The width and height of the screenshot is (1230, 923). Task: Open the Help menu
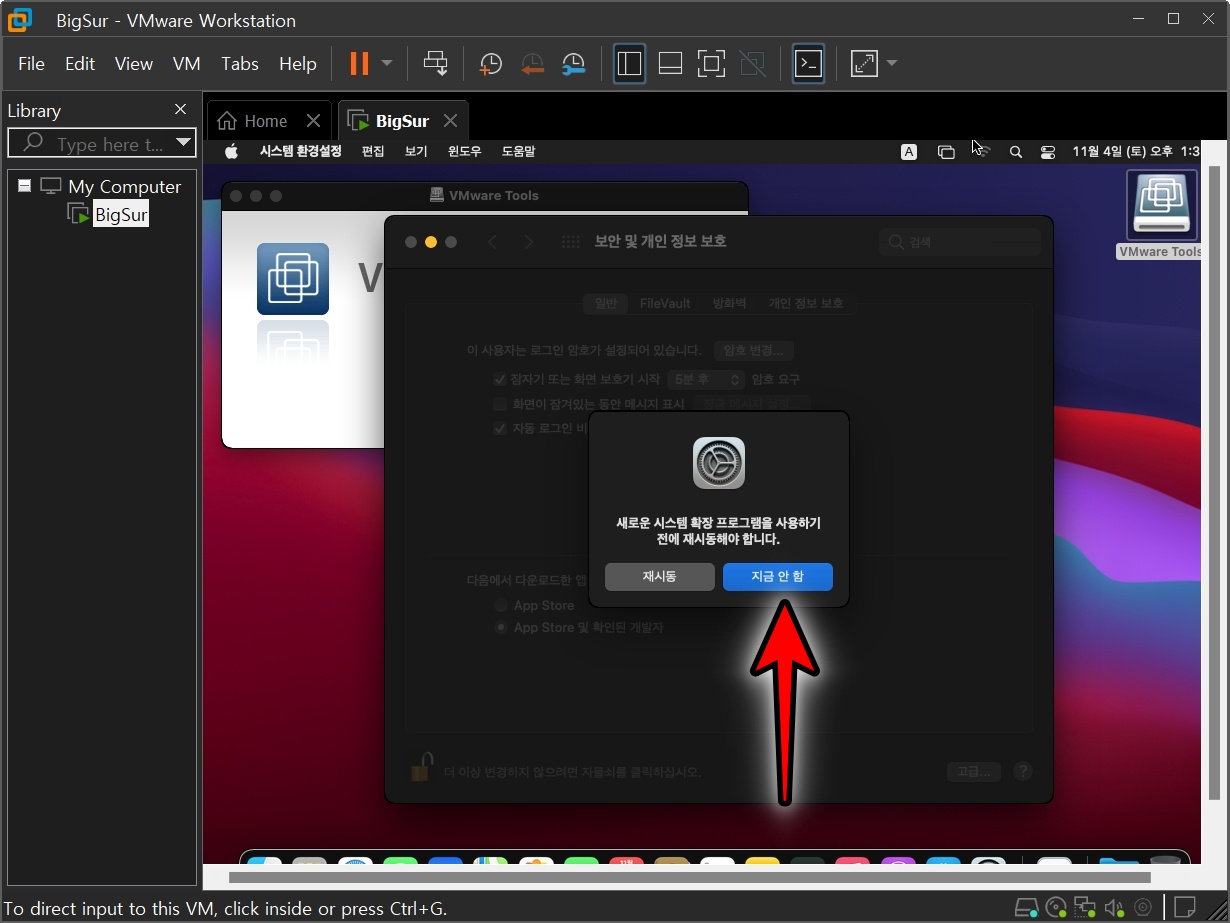(298, 64)
